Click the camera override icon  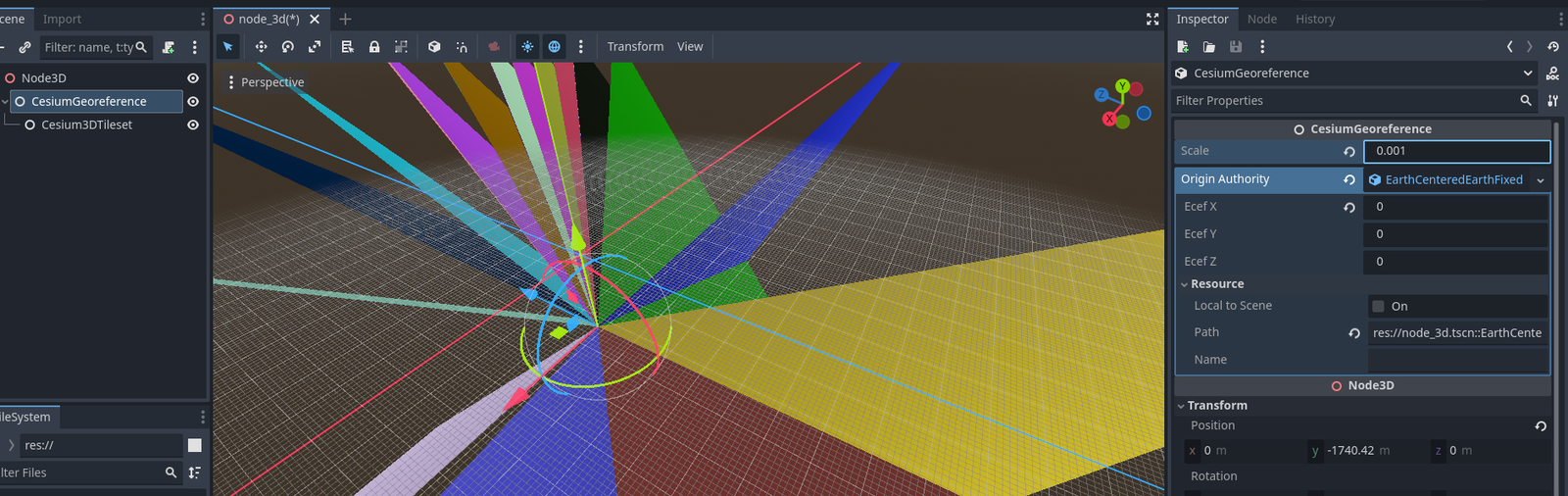pyautogui.click(x=494, y=46)
